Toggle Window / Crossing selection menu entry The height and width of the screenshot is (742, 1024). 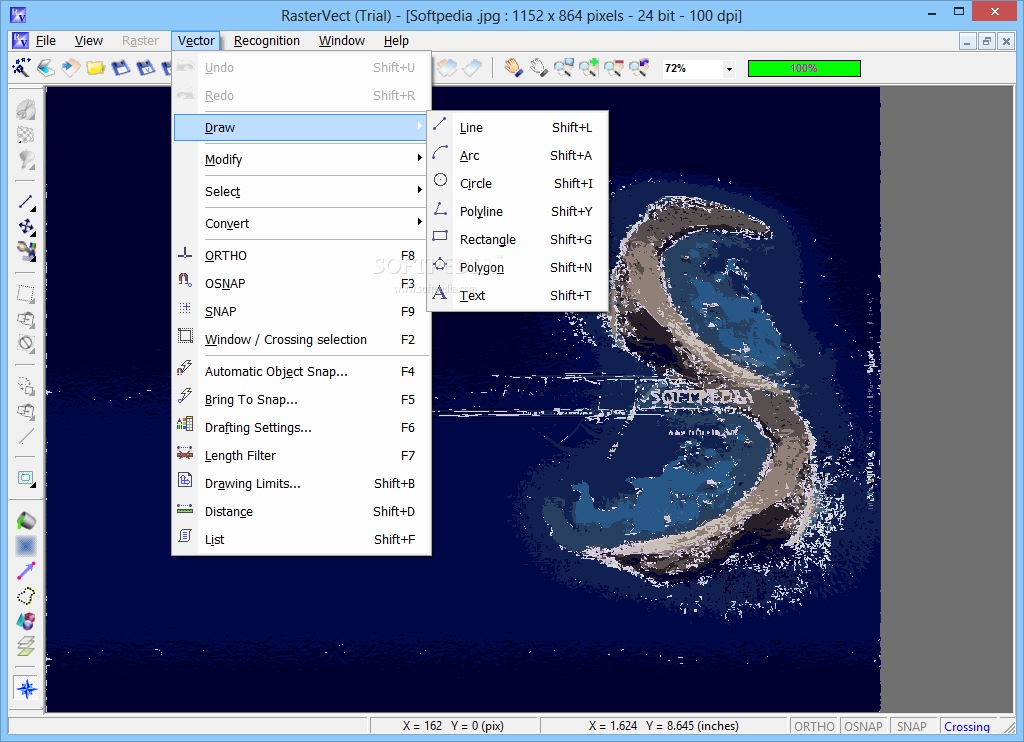click(302, 340)
